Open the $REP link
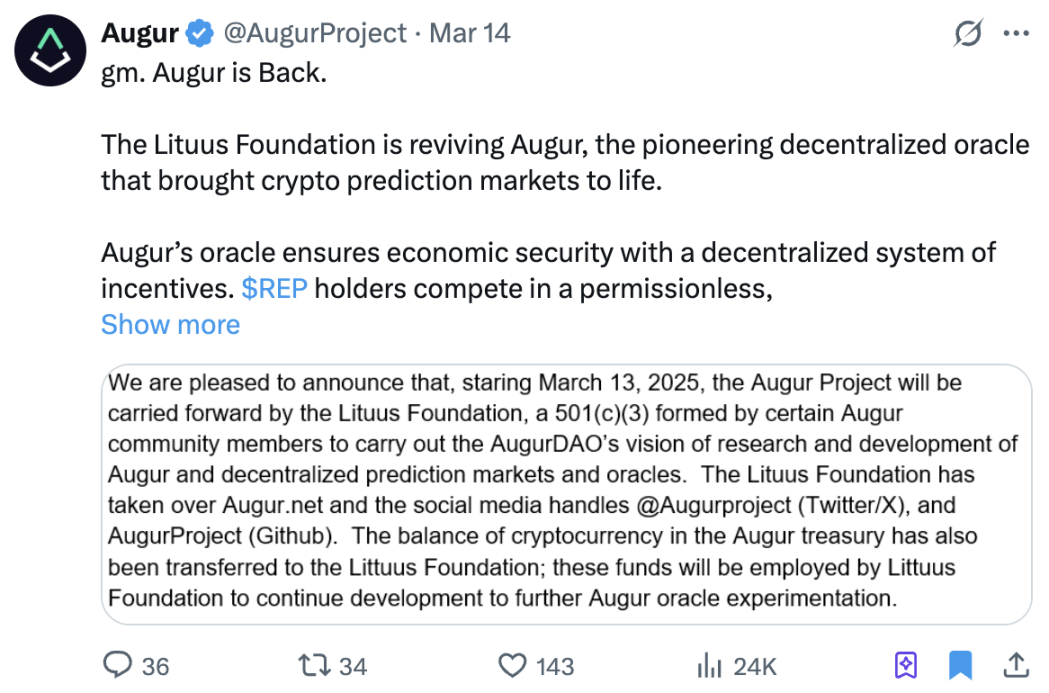Image resolution: width=1049 pixels, height=693 pixels. click(274, 288)
